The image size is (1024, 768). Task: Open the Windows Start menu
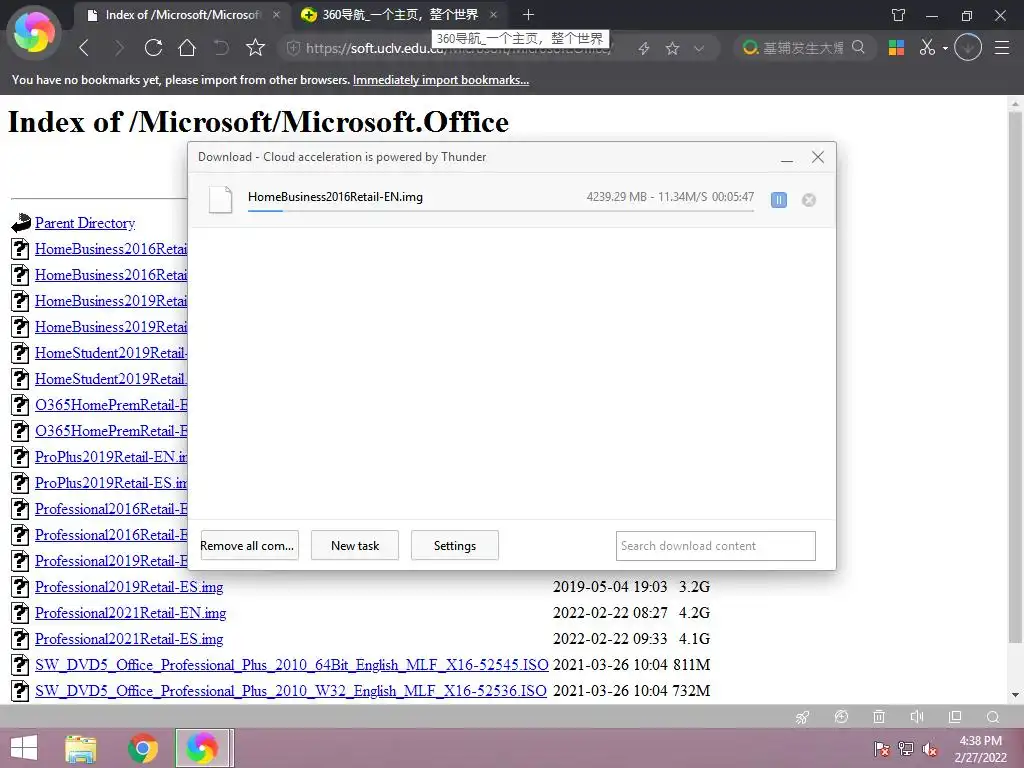(24, 748)
